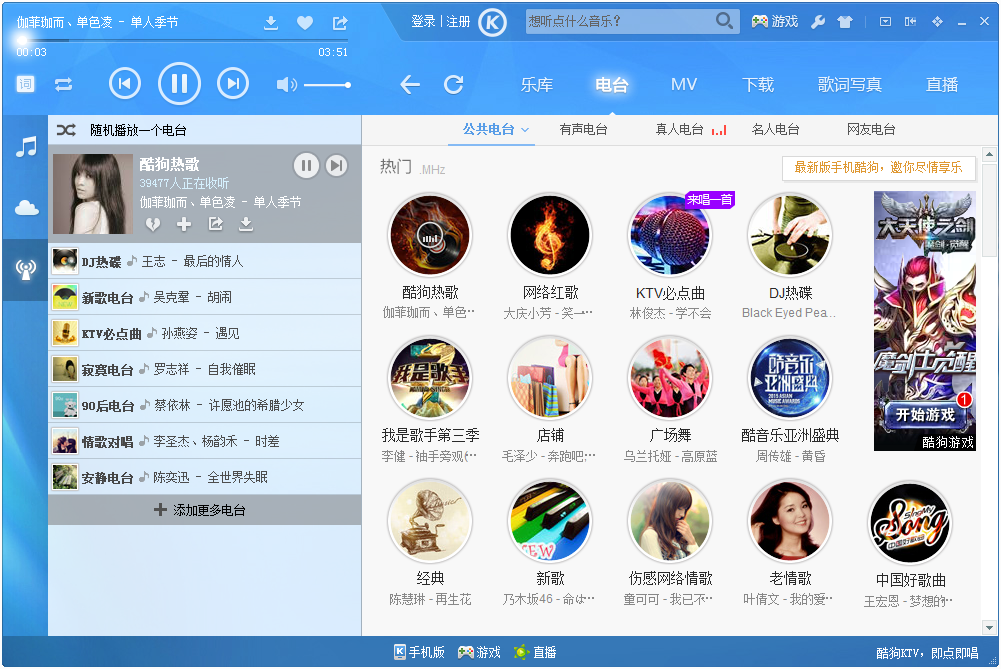Open 手机版 in the bottom bar

[419, 652]
